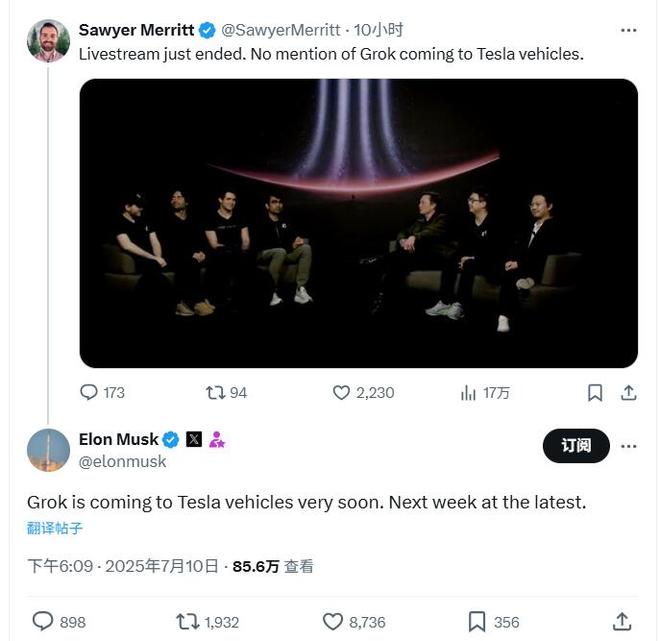Repost Sawyer Merritt's livestream post
Image resolution: width=660 pixels, height=641 pixels.
coord(215,393)
